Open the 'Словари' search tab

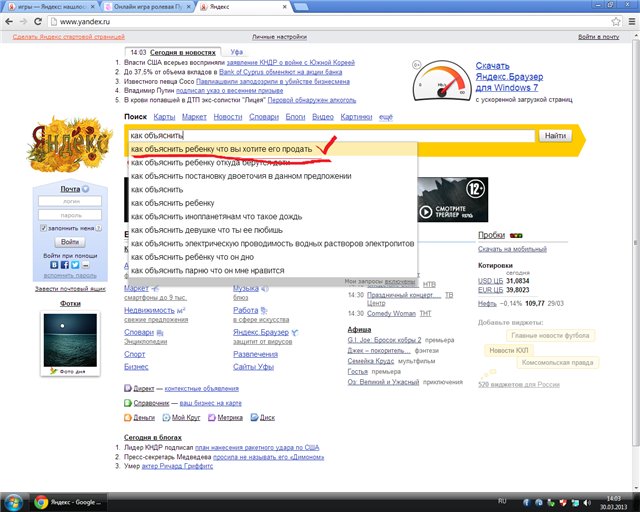[x=264, y=117]
